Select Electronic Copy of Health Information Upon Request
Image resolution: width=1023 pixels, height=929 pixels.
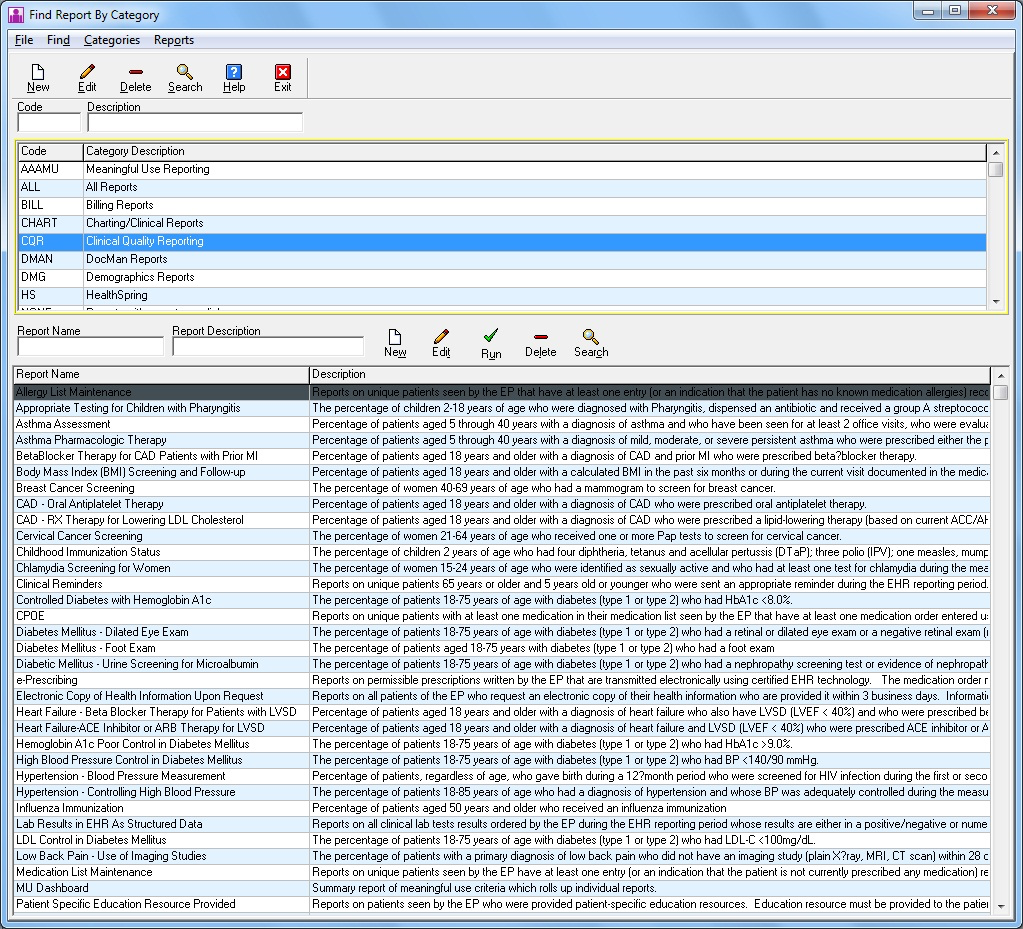pos(502,696)
